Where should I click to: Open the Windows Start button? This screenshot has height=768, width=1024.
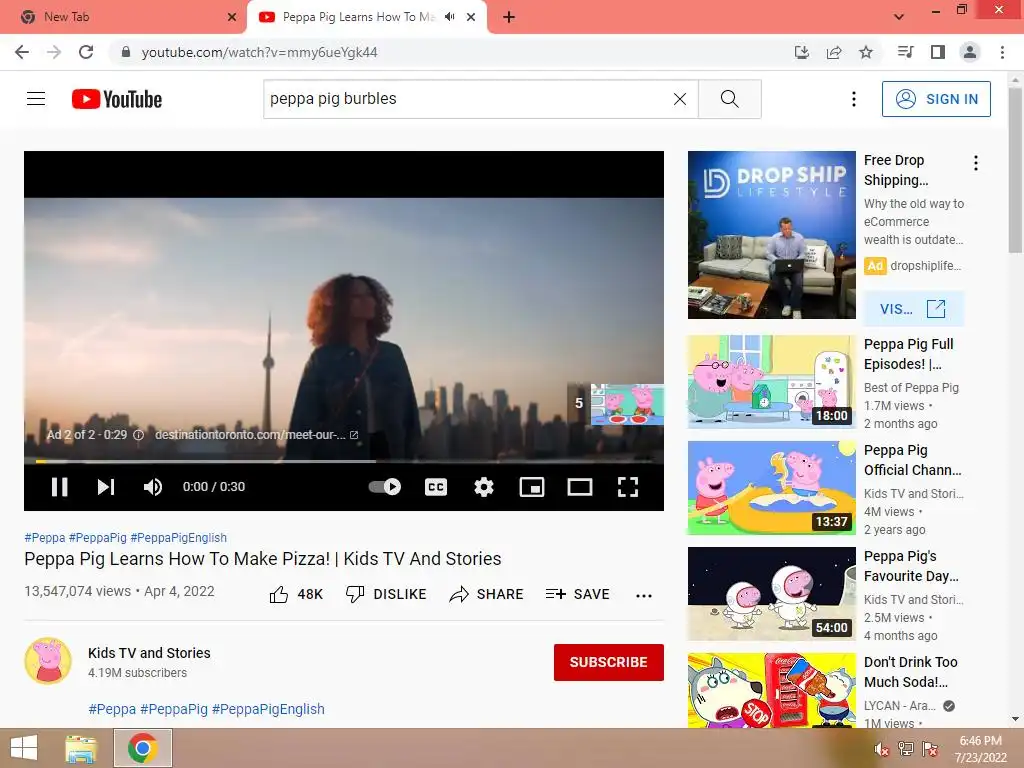pyautogui.click(x=24, y=748)
